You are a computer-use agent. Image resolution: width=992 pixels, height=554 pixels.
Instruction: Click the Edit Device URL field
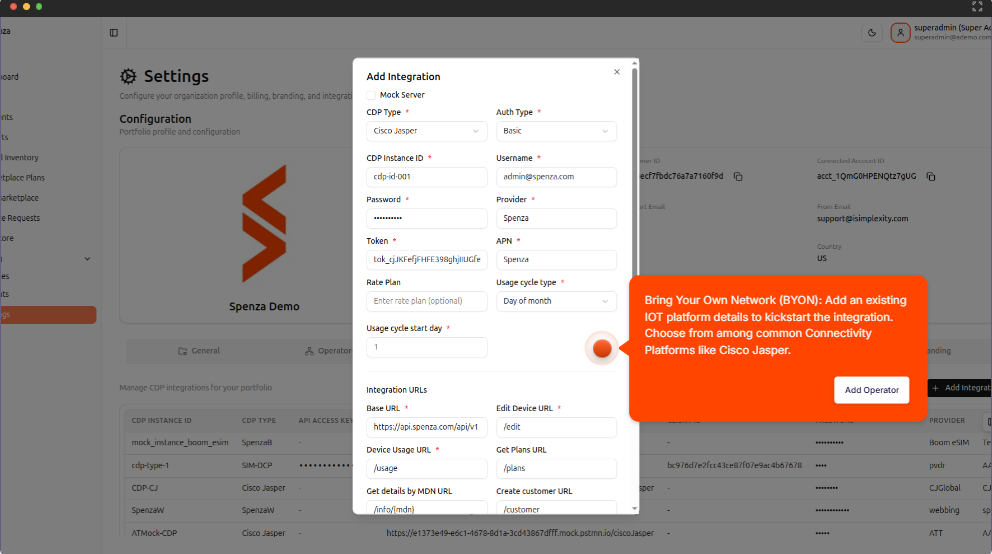556,427
